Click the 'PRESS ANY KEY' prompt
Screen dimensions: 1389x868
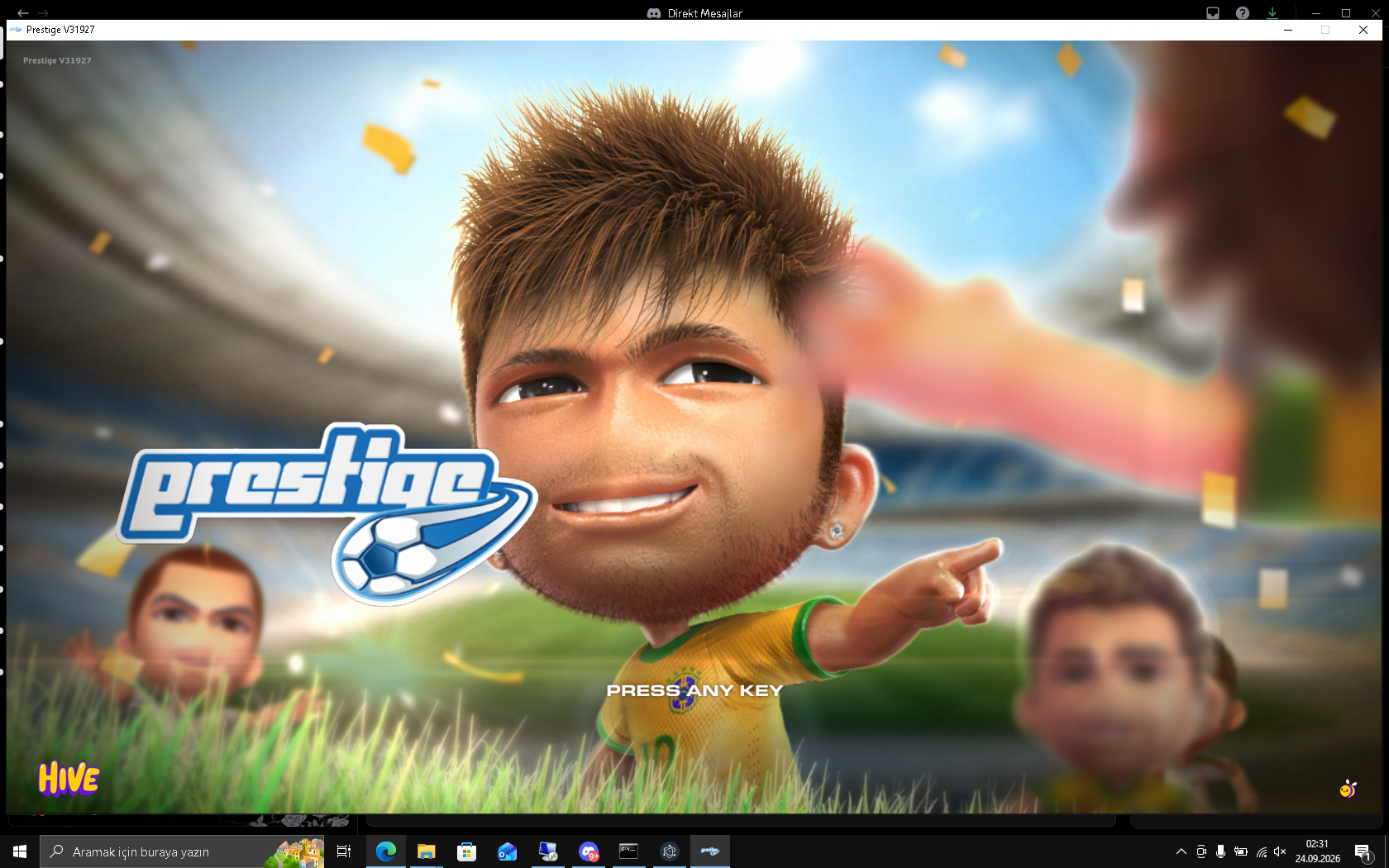point(694,690)
